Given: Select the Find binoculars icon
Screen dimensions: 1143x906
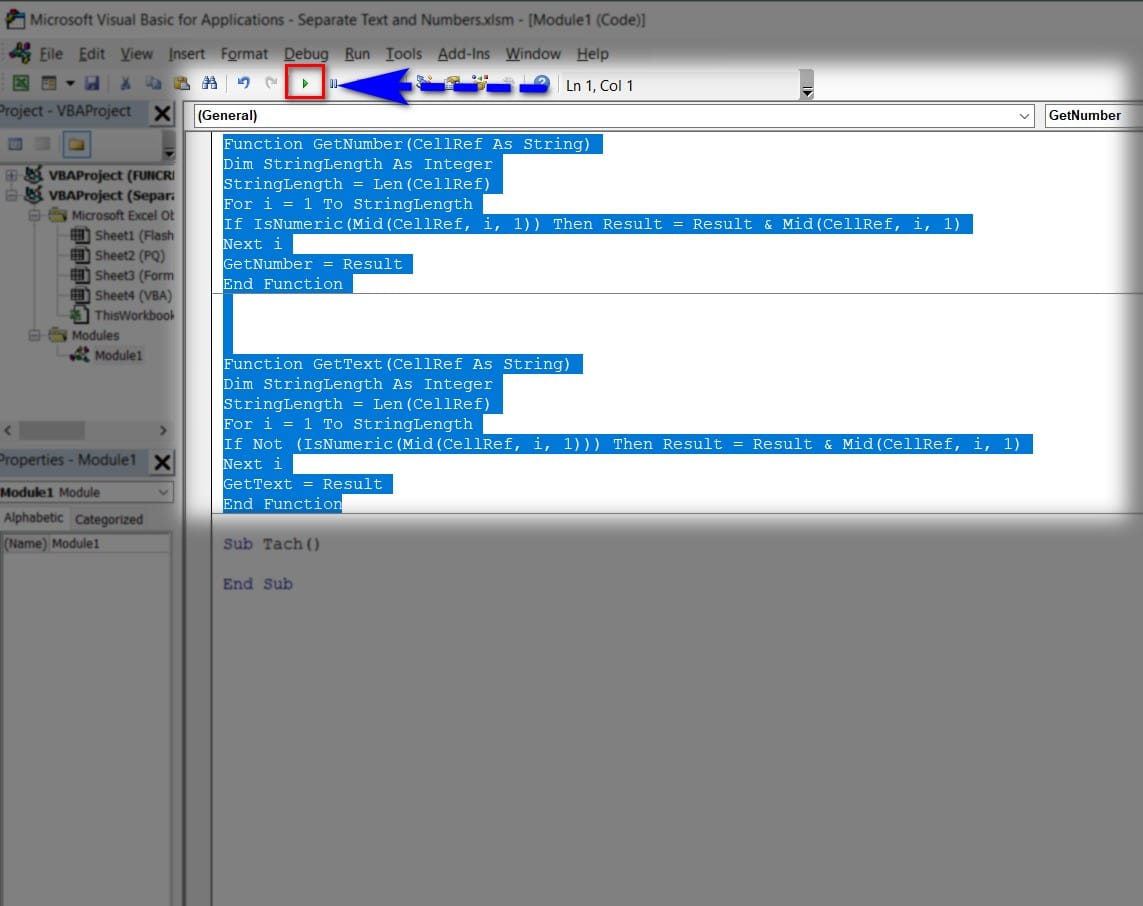Looking at the screenshot, I should coord(208,82).
